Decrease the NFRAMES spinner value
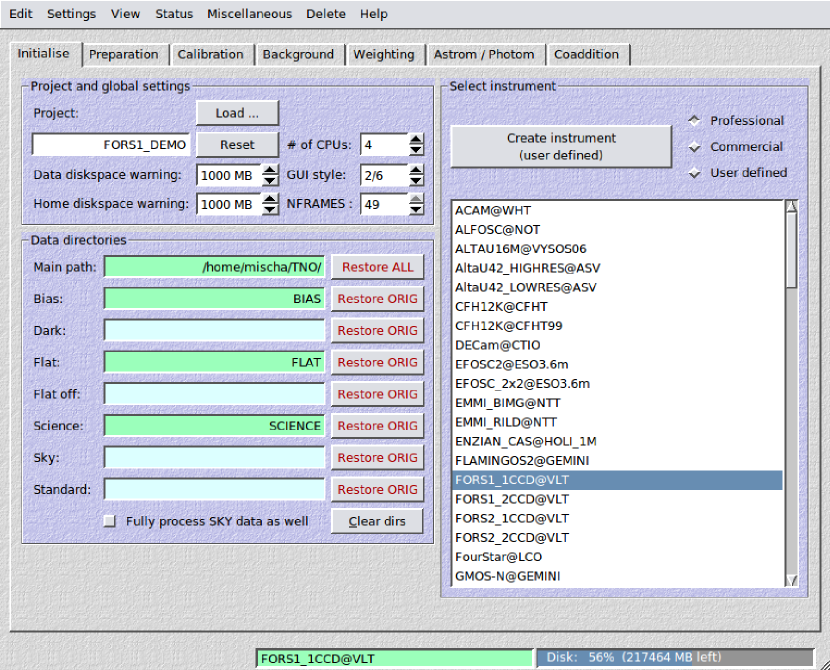830x670 pixels. (416, 210)
